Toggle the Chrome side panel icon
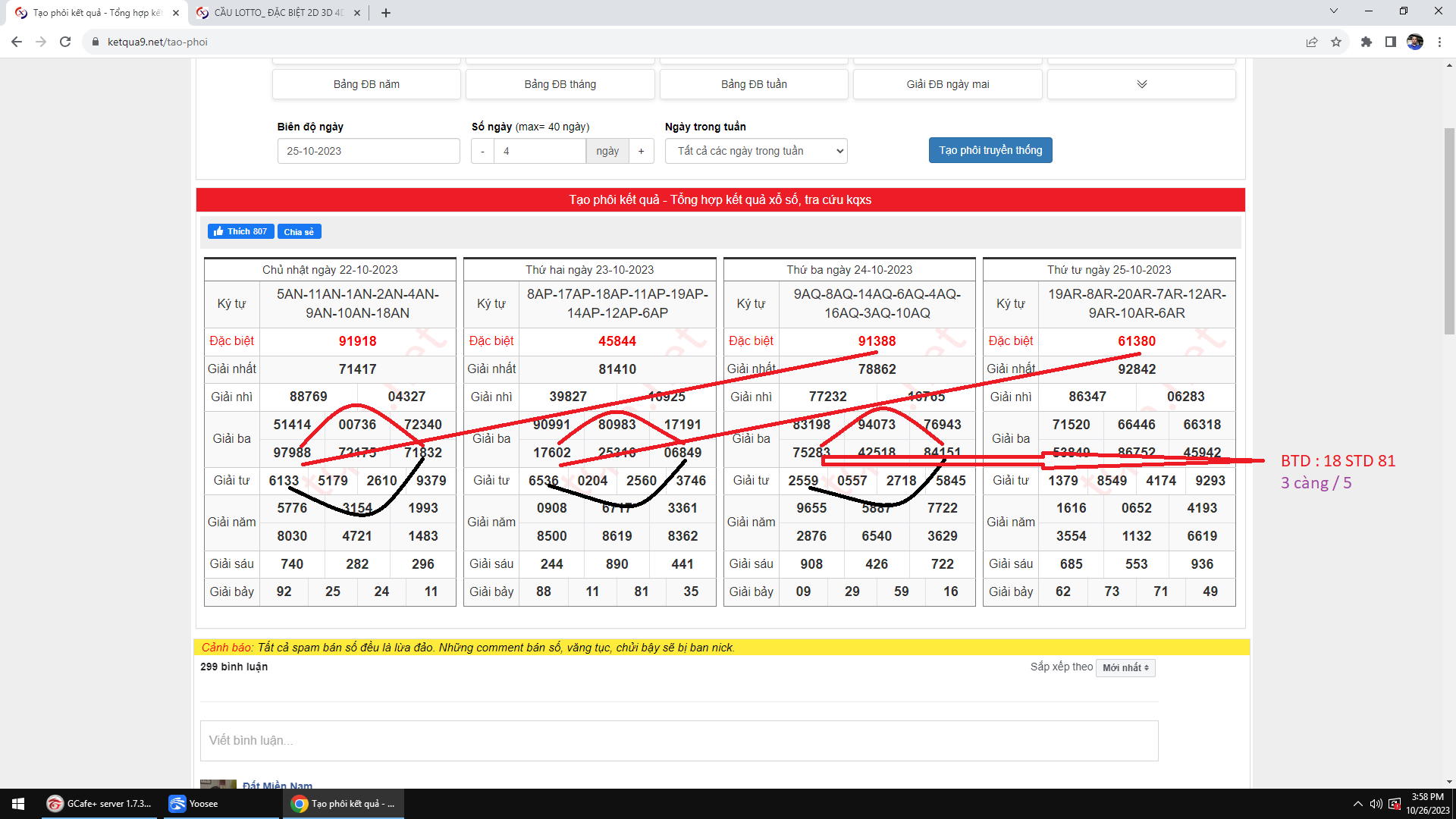 click(x=1391, y=42)
